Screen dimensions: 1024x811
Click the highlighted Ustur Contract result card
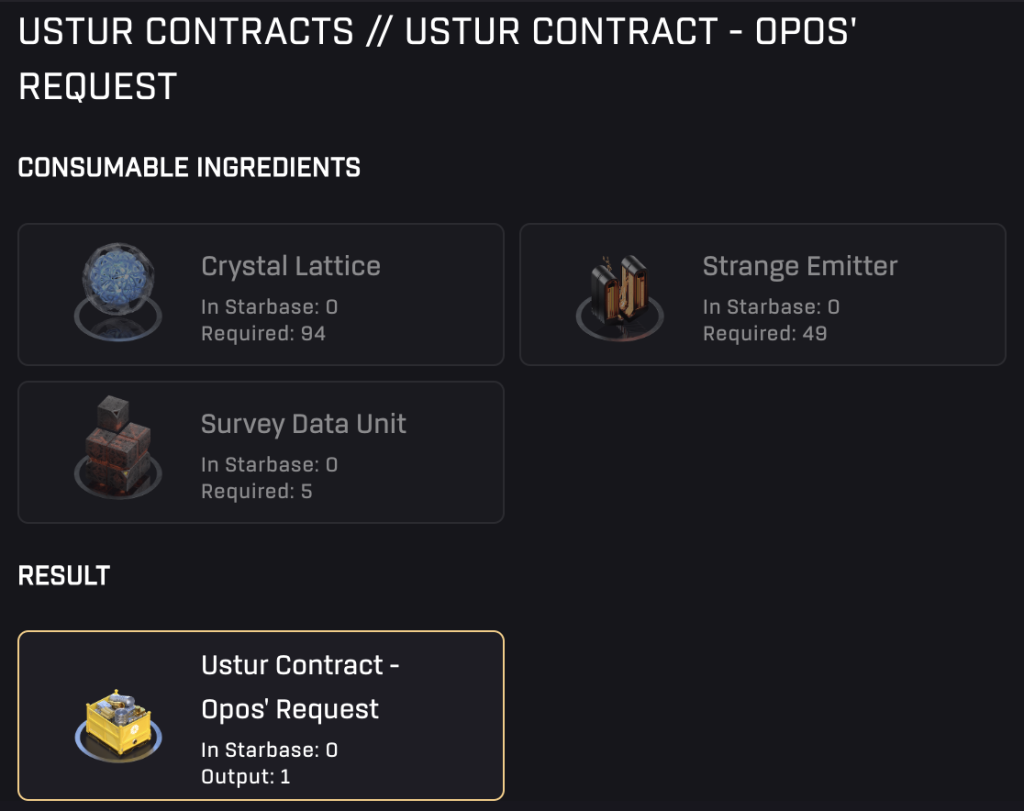click(260, 714)
